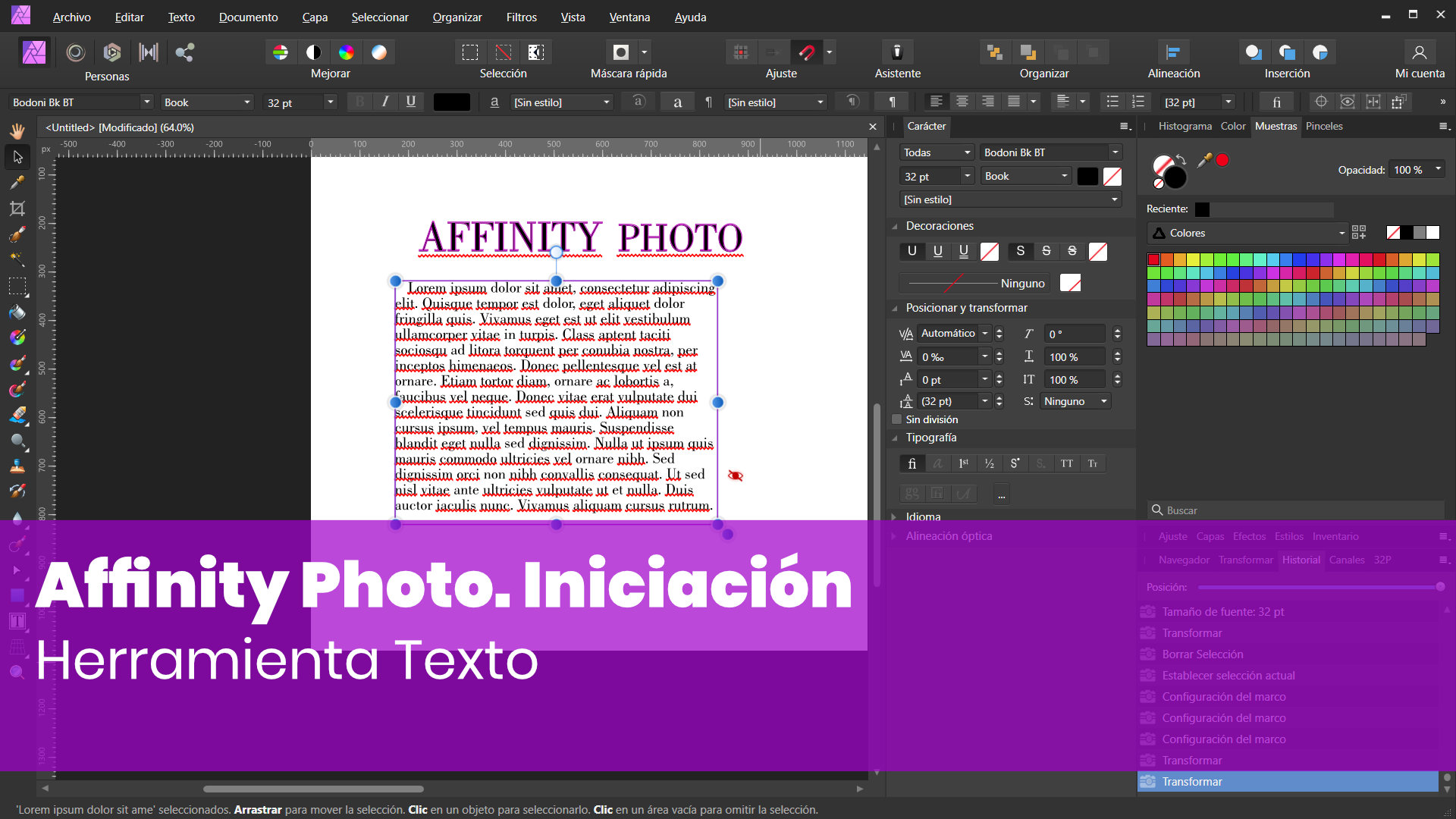Screen dimensions: 1456x819
Task: Apply Auto Levels enhancement icon
Action: pyautogui.click(x=281, y=52)
